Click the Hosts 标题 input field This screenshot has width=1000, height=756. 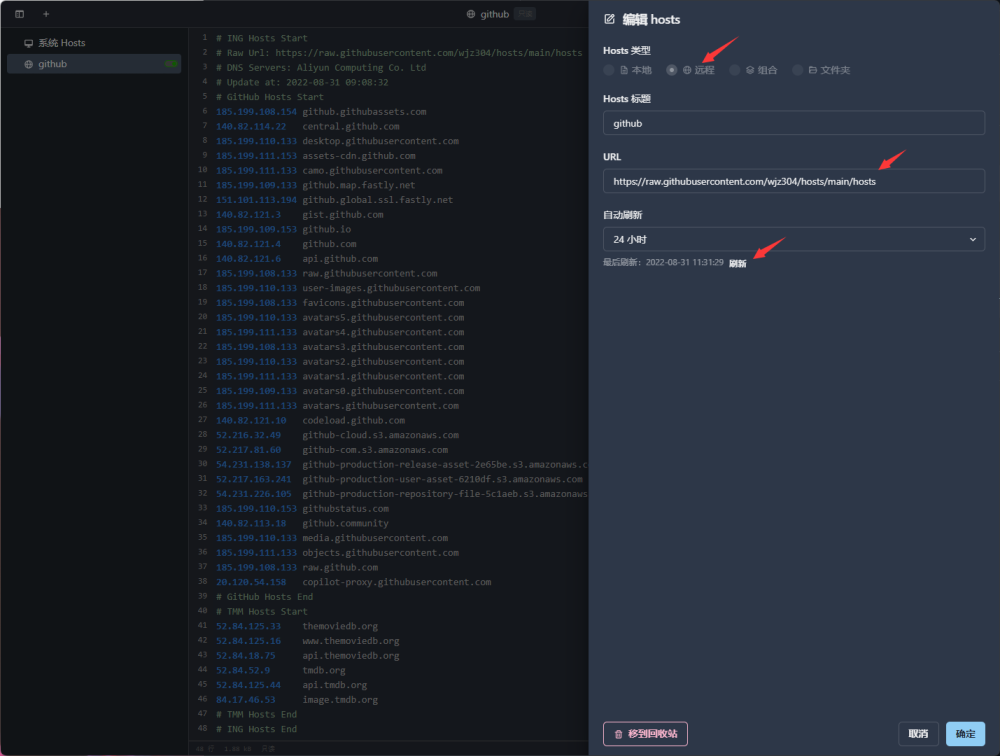tap(793, 123)
